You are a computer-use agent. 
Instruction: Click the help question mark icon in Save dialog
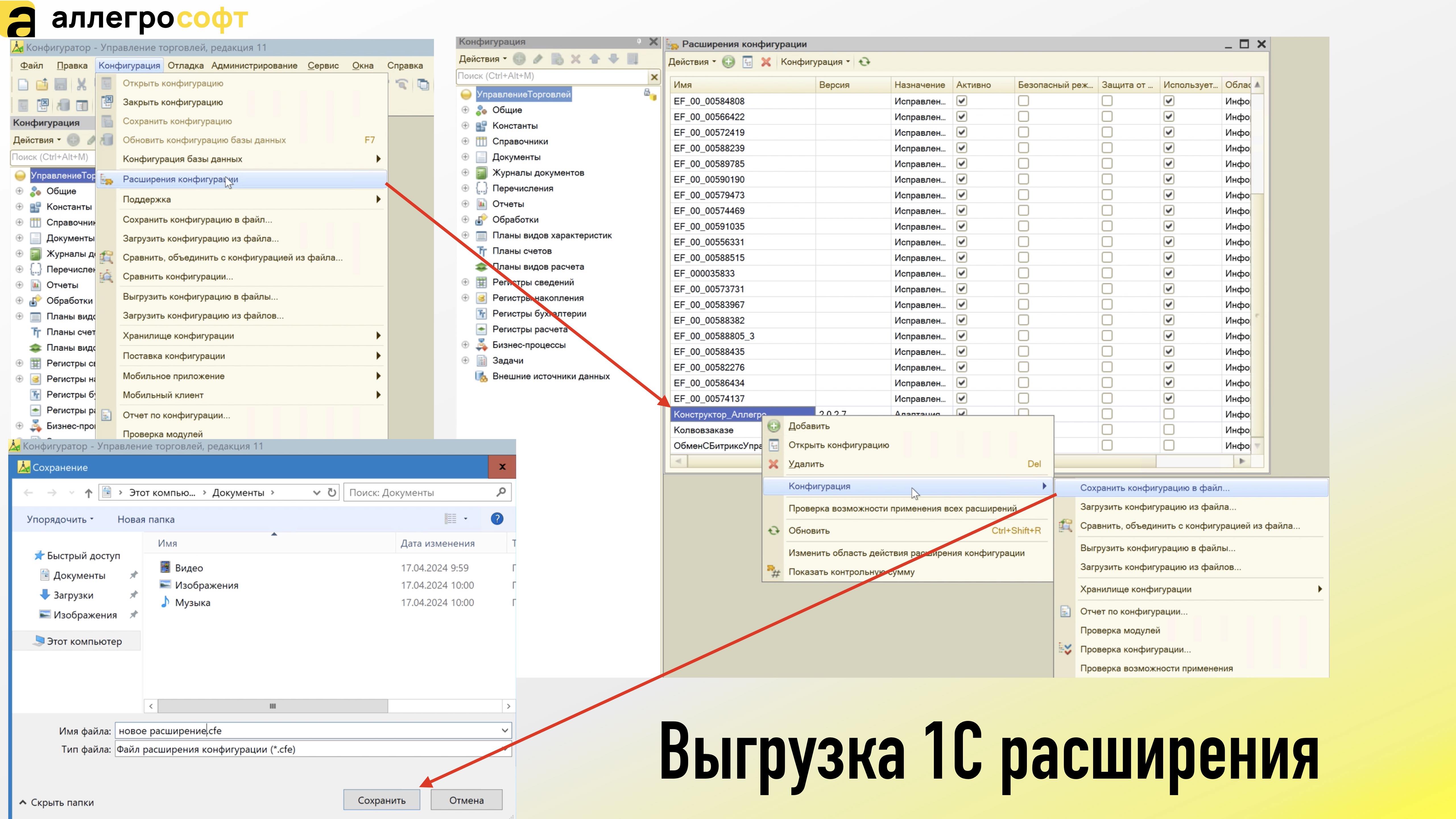(x=497, y=519)
